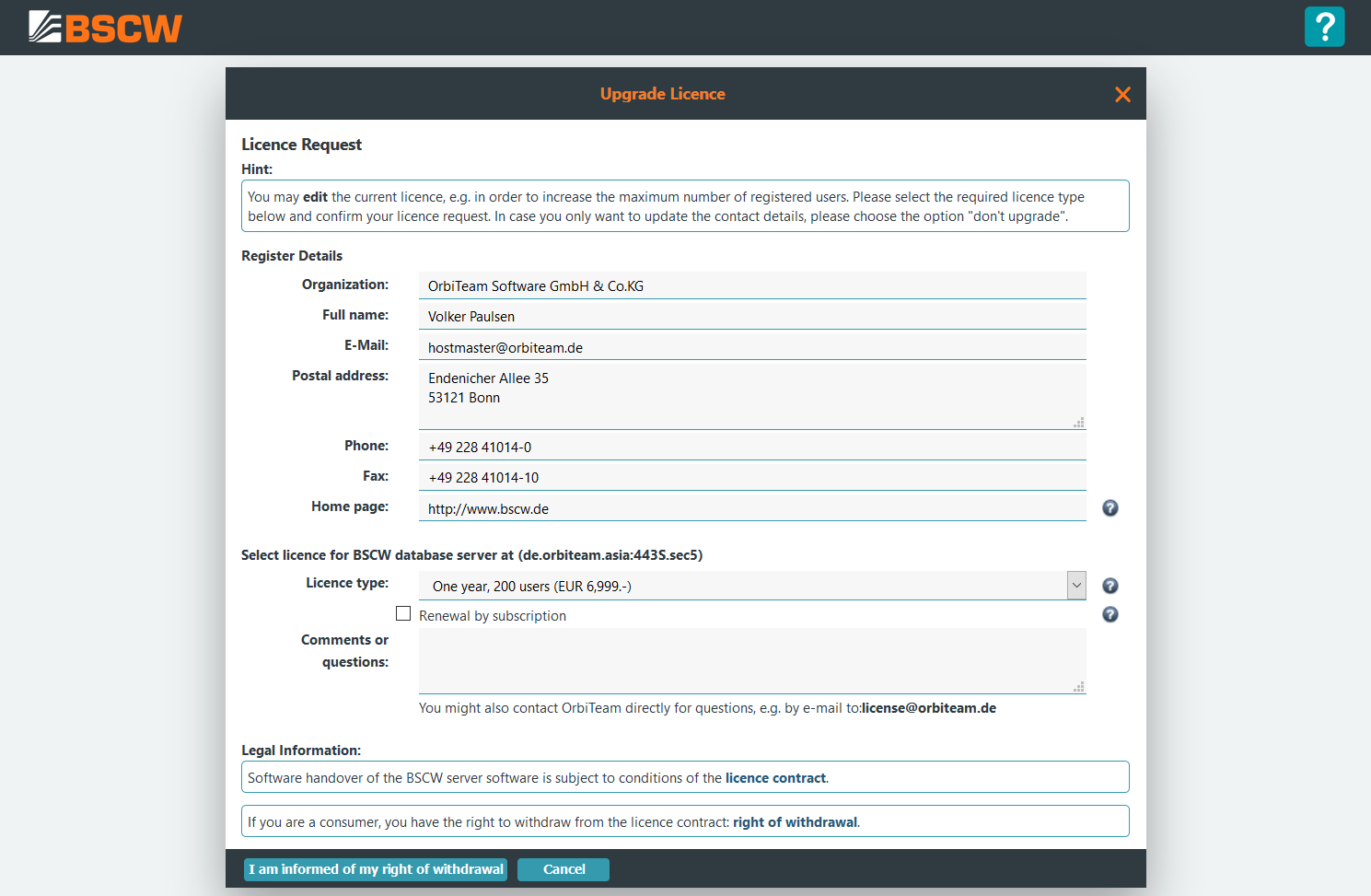Screen dimensions: 1371x896
Task: Expand the Licence type dropdown
Action: pyautogui.click(x=1076, y=586)
